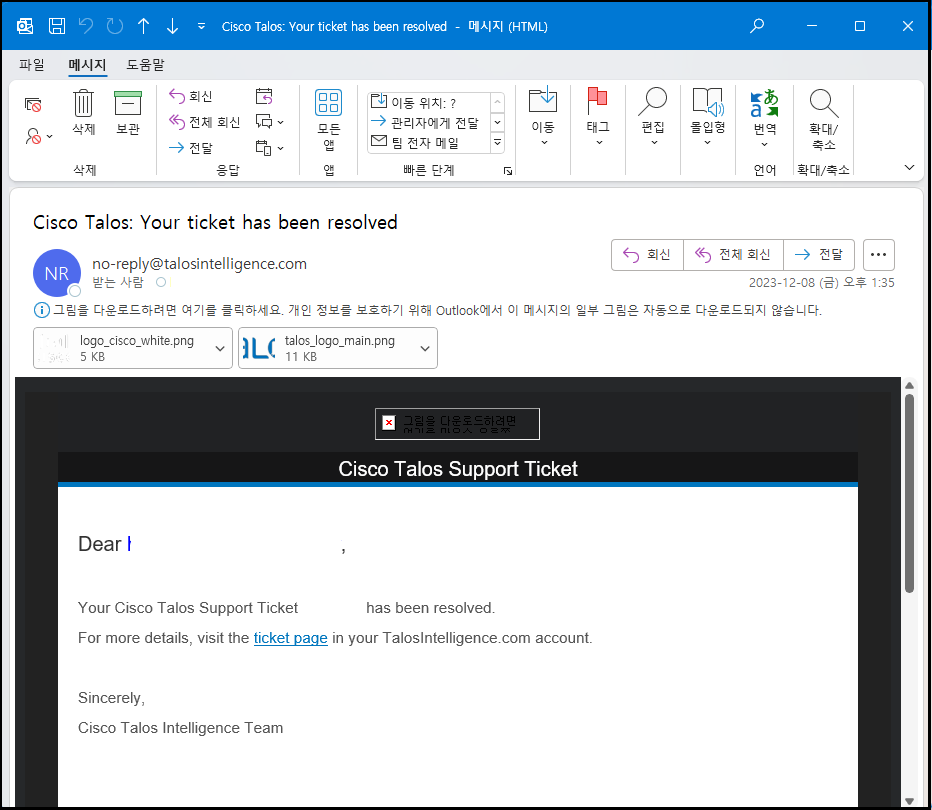Image resolution: width=932 pixels, height=810 pixels.
Task: Click 회신 reply in the message header
Action: [647, 255]
